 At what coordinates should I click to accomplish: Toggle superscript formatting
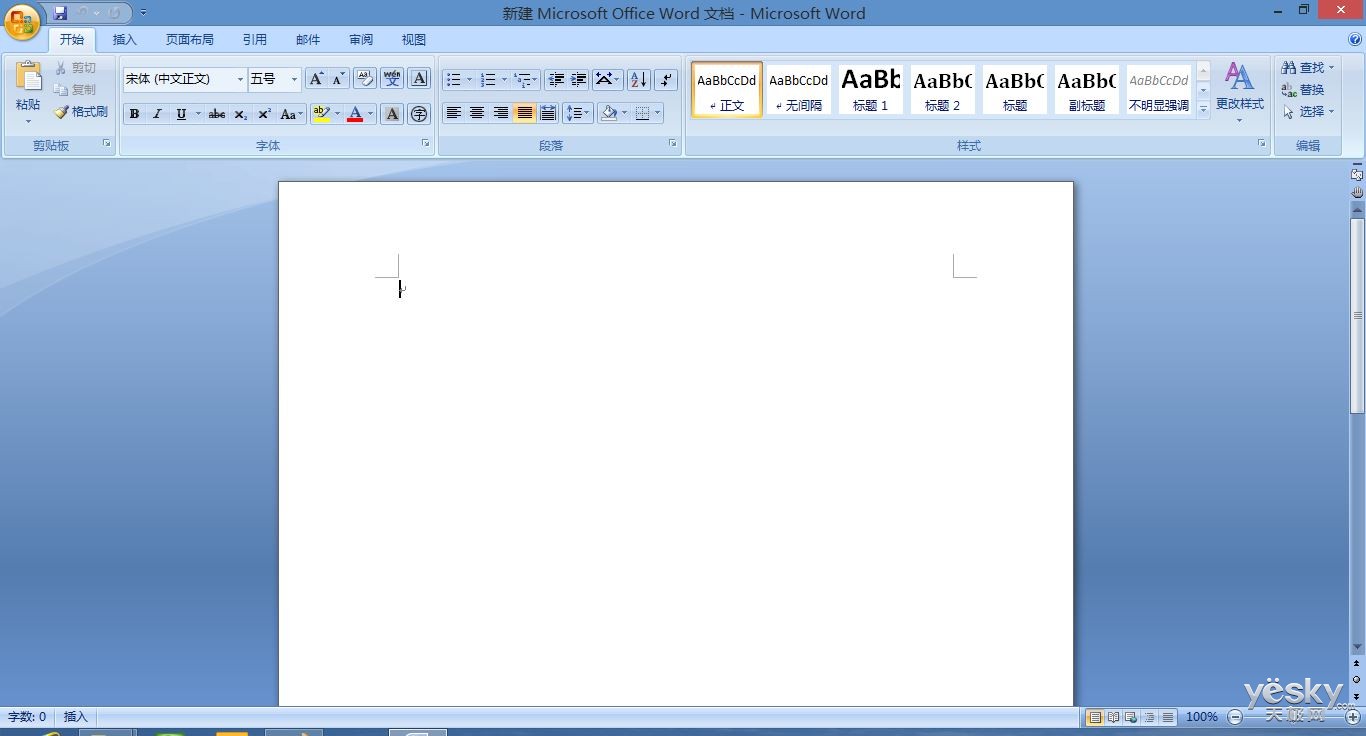pos(264,114)
